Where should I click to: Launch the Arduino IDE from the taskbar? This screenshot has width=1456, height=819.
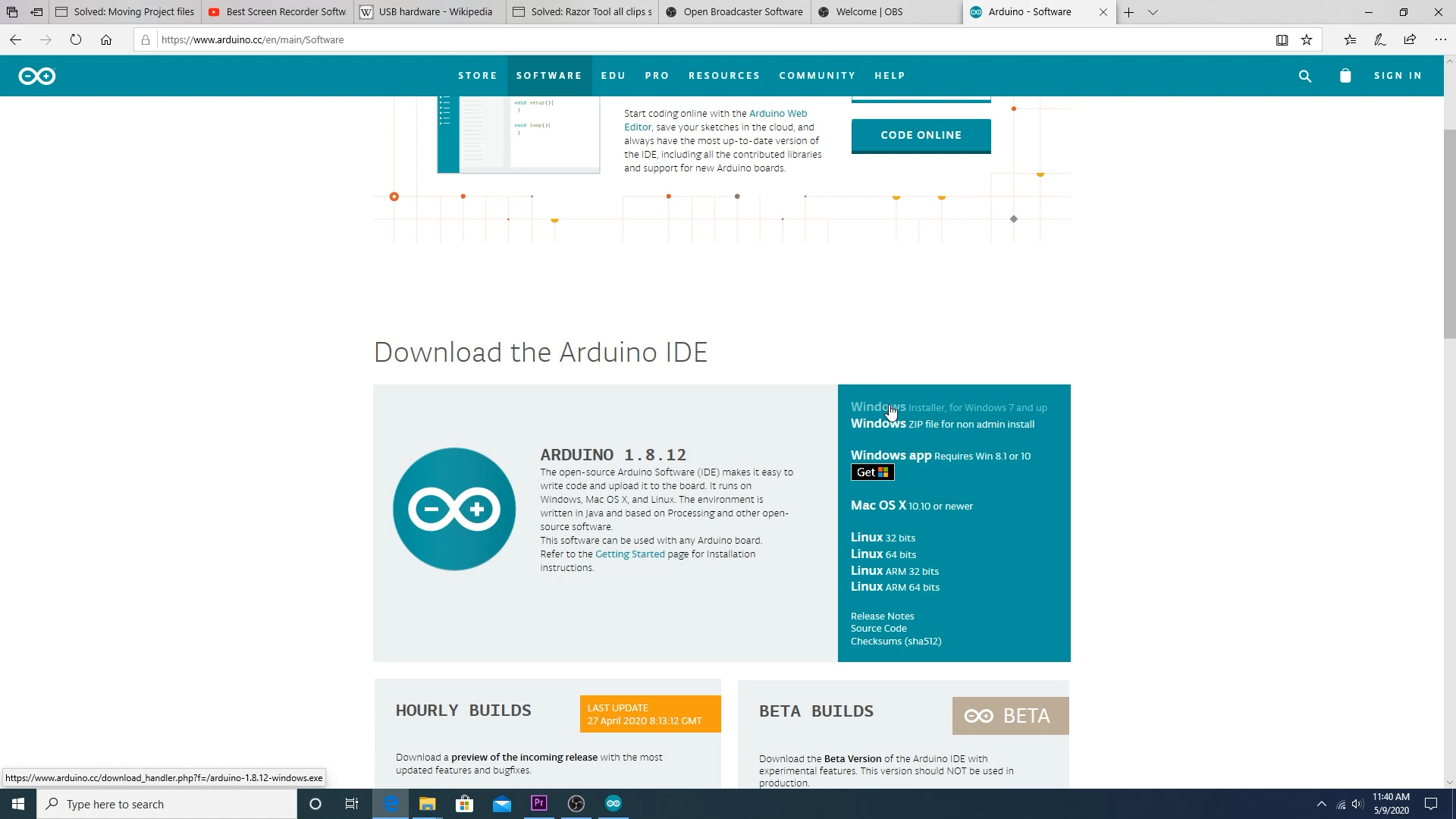click(x=613, y=804)
